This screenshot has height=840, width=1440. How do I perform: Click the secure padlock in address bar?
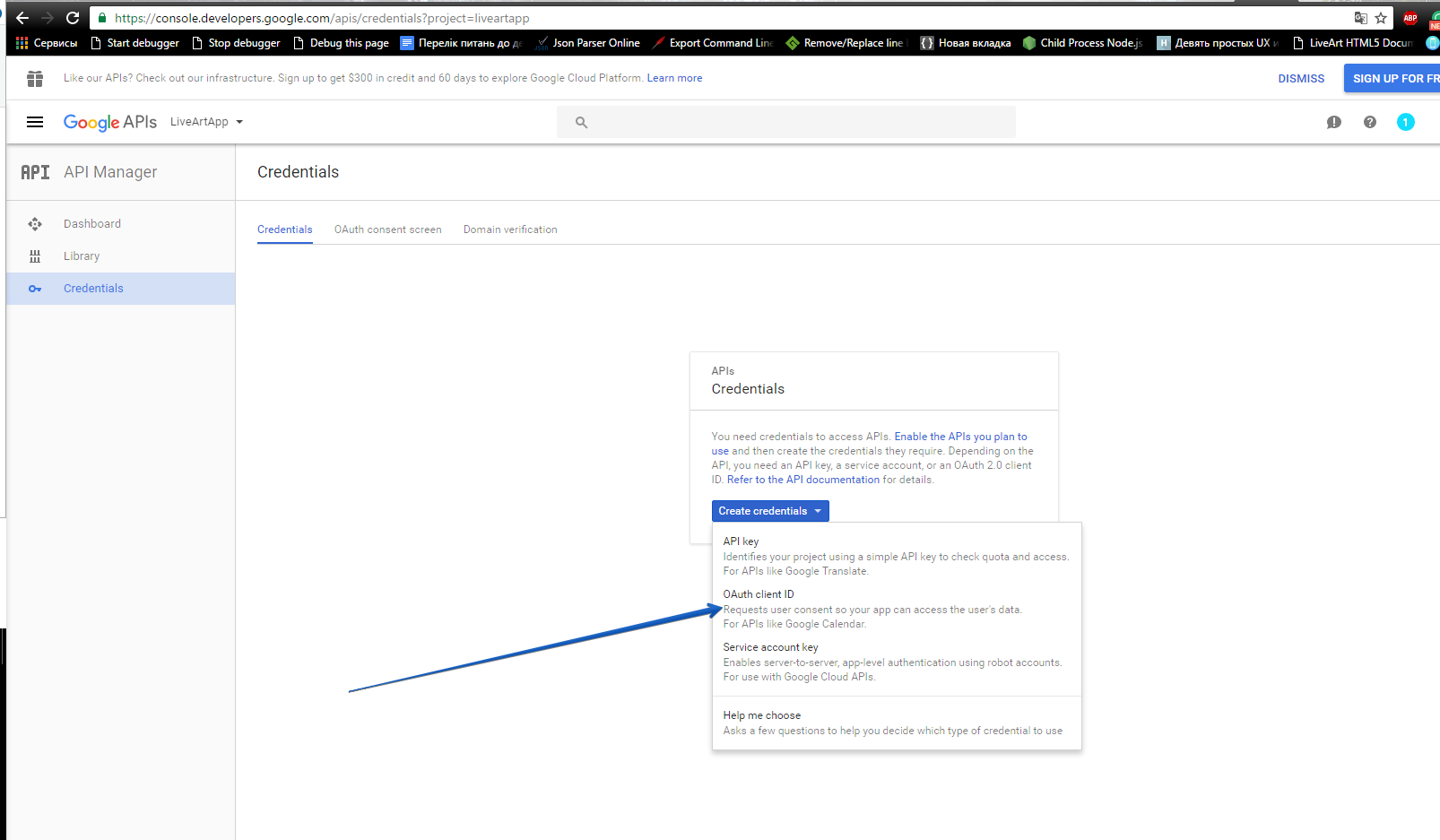[x=102, y=18]
